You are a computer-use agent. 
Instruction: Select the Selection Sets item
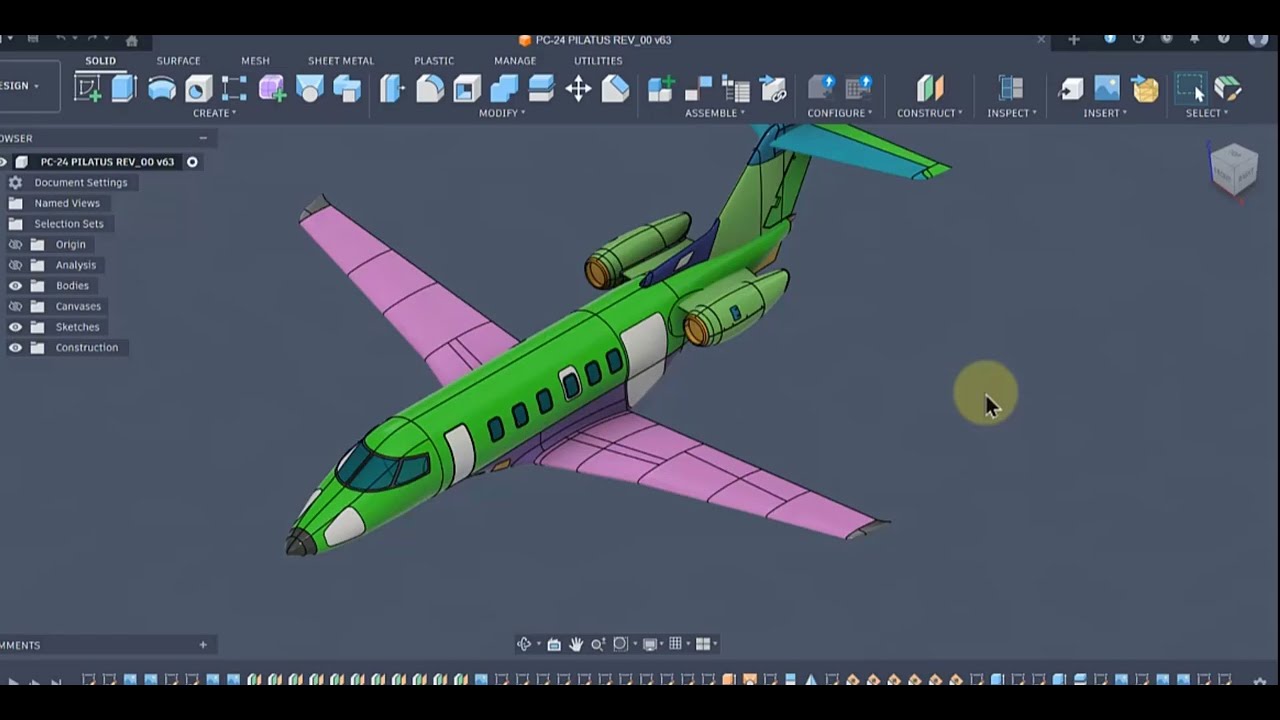click(69, 224)
